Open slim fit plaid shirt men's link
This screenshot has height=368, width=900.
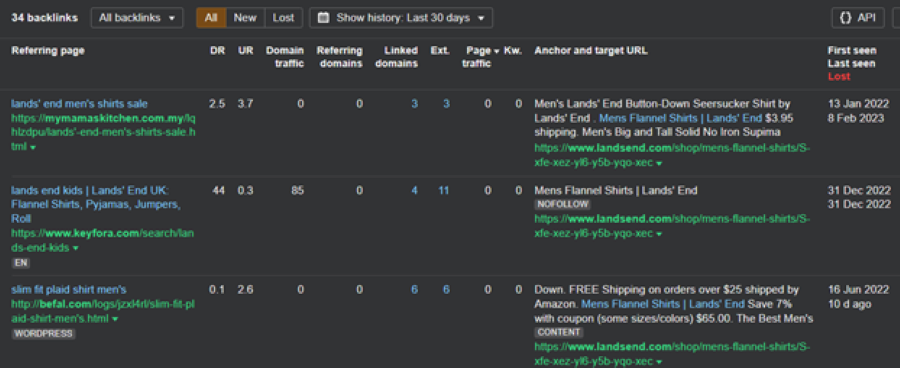pyautogui.click(x=69, y=289)
